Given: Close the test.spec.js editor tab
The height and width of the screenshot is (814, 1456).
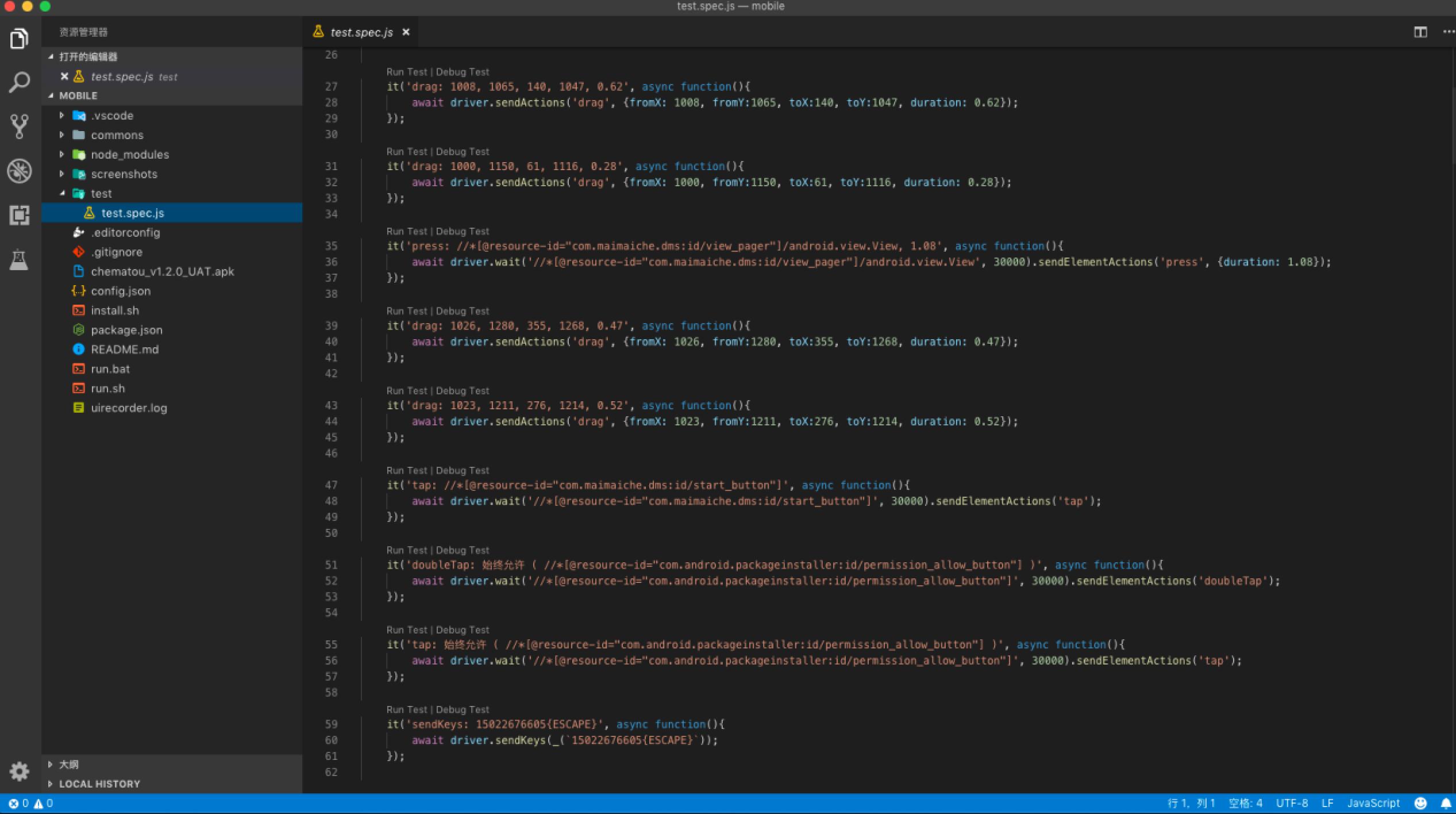Looking at the screenshot, I should 406,32.
